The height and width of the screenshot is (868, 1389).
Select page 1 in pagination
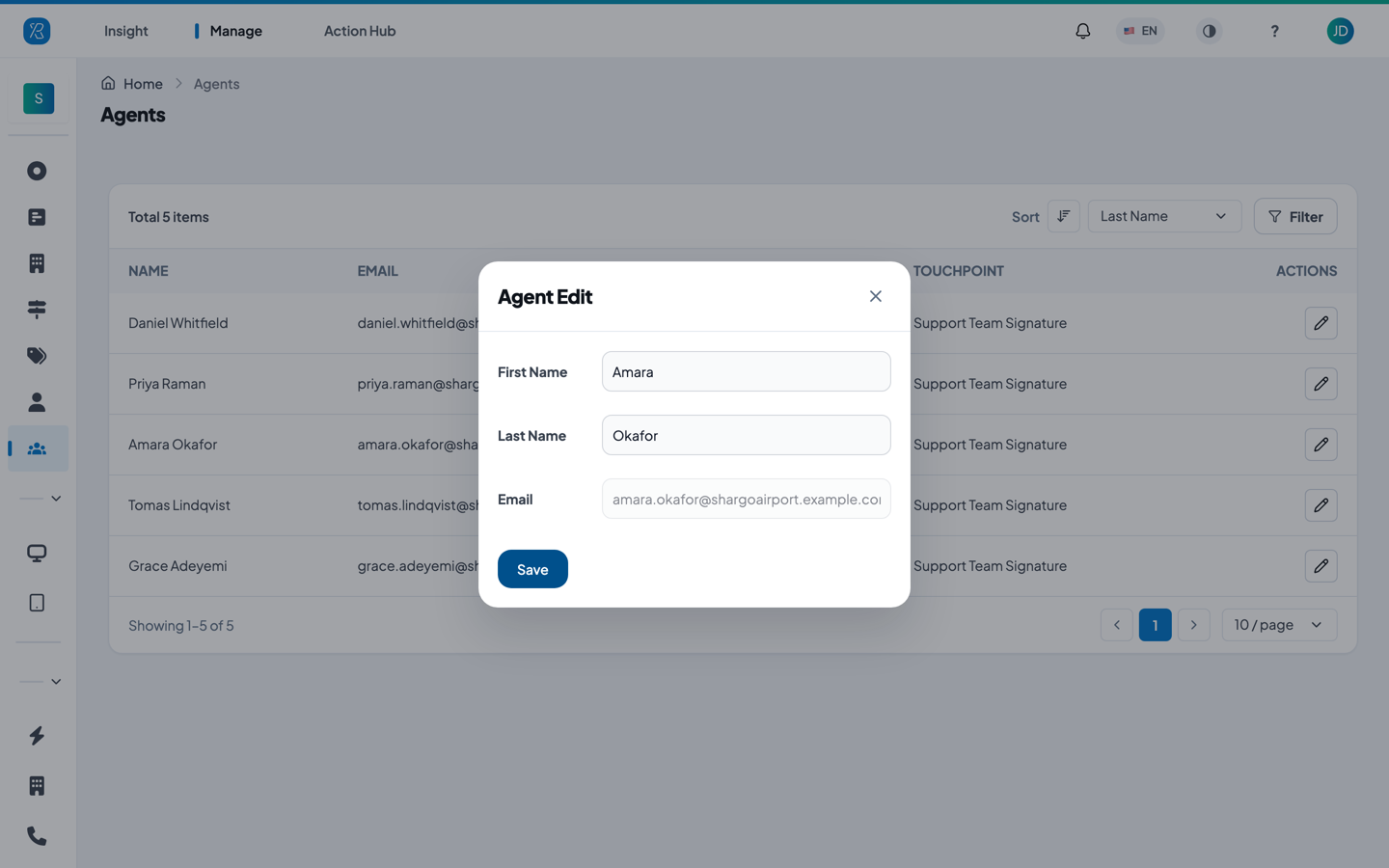click(1156, 625)
